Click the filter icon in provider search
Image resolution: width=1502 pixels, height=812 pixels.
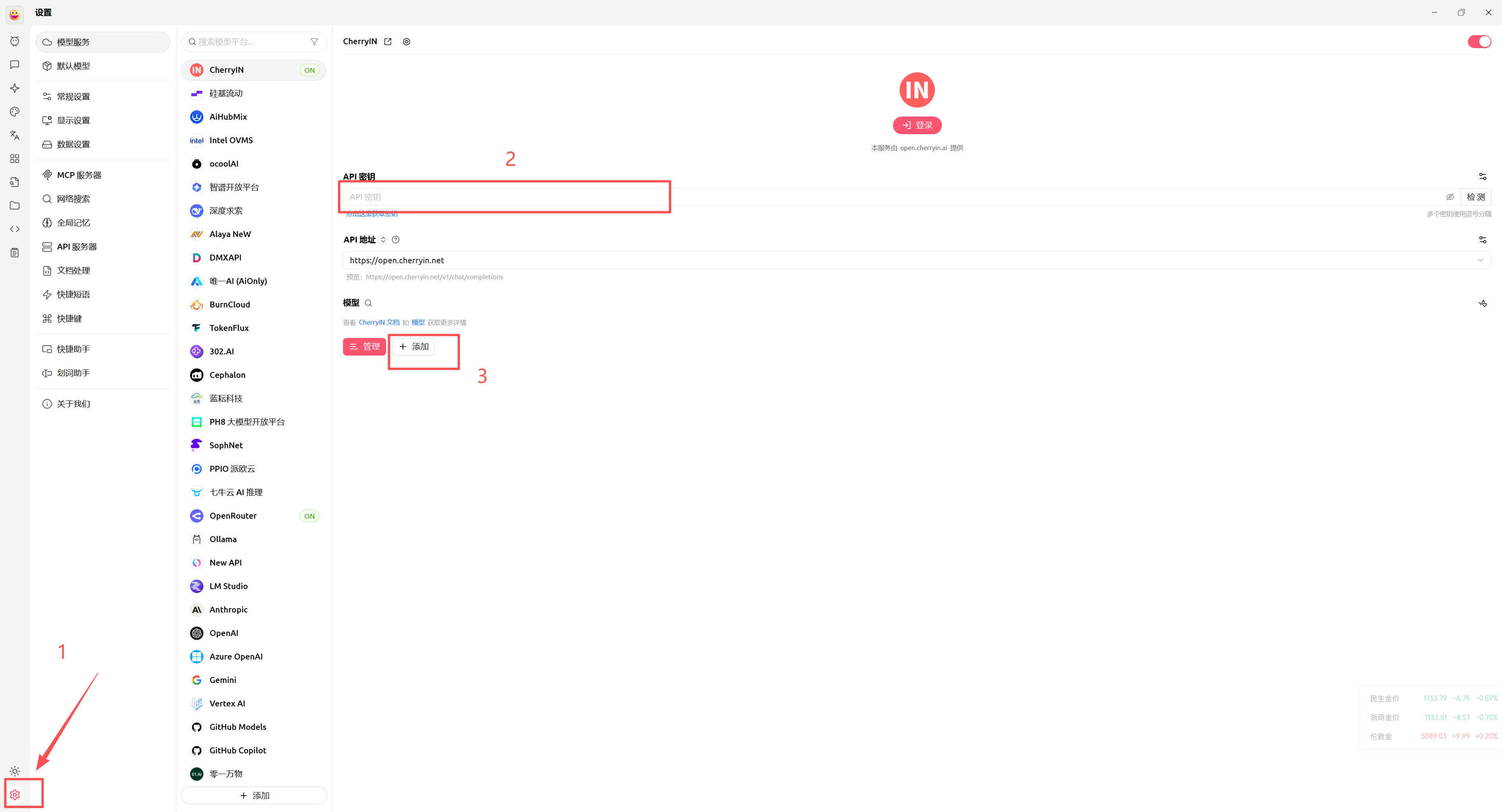314,42
